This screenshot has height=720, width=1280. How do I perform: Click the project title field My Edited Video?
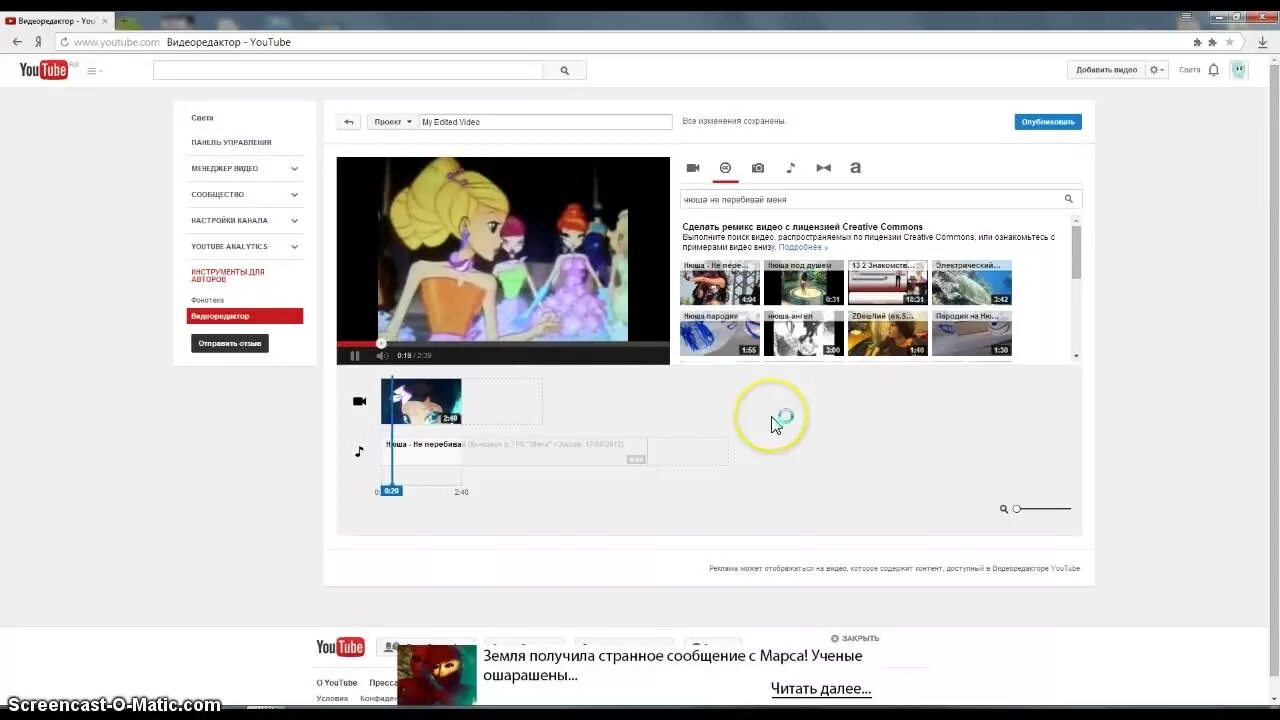(545, 122)
